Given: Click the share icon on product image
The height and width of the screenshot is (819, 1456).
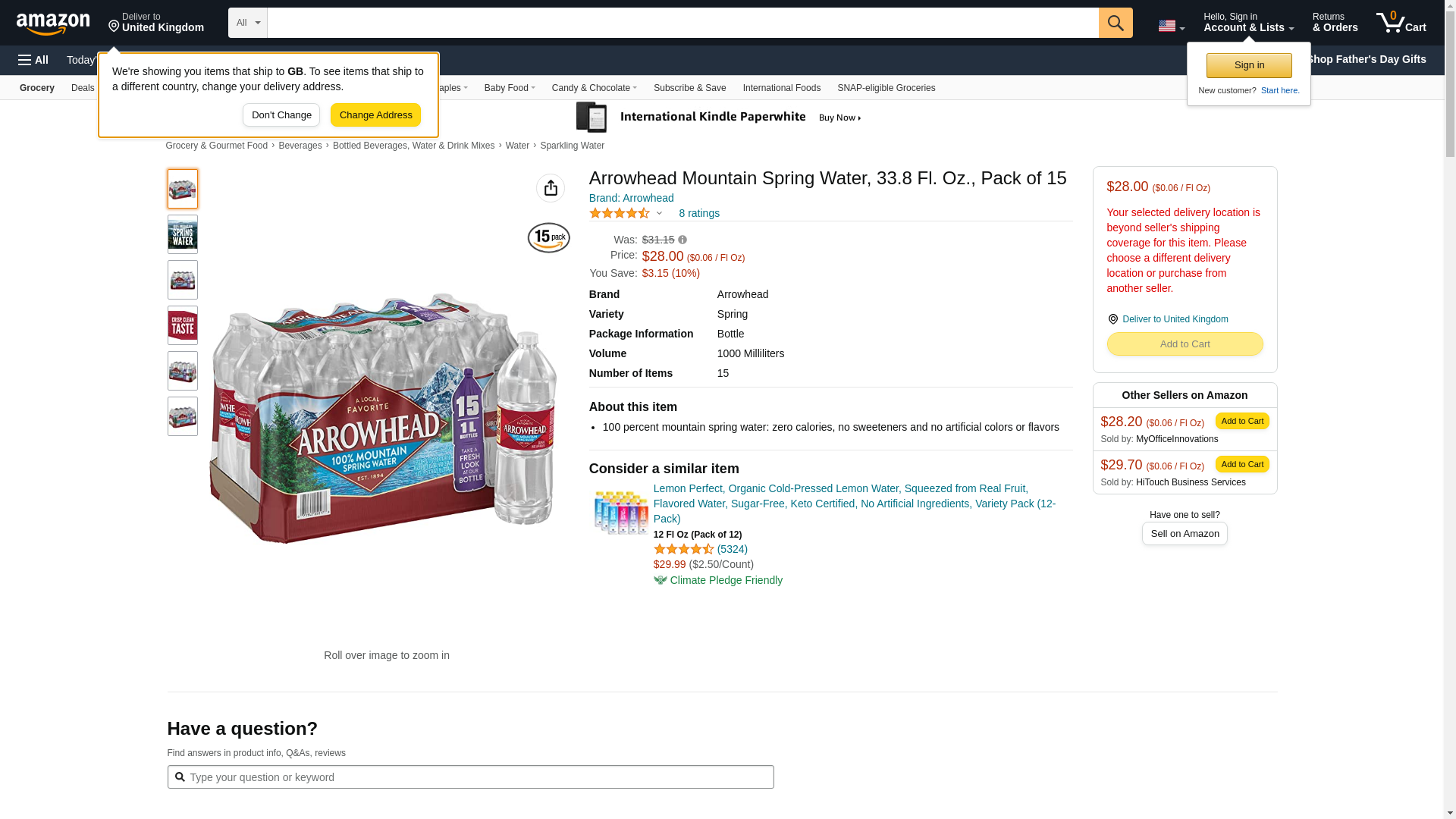Looking at the screenshot, I should coord(551,188).
